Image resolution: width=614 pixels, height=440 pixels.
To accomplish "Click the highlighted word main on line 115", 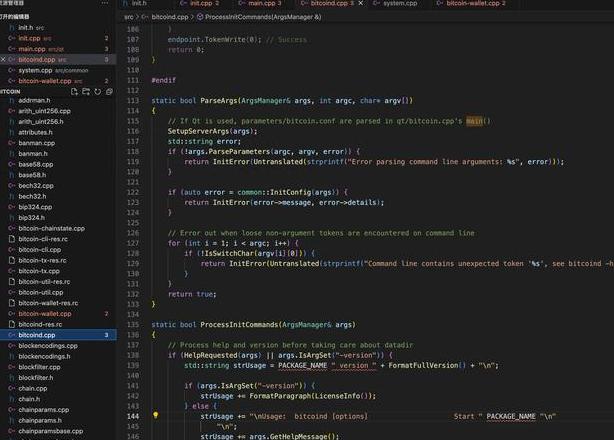I will pos(474,121).
